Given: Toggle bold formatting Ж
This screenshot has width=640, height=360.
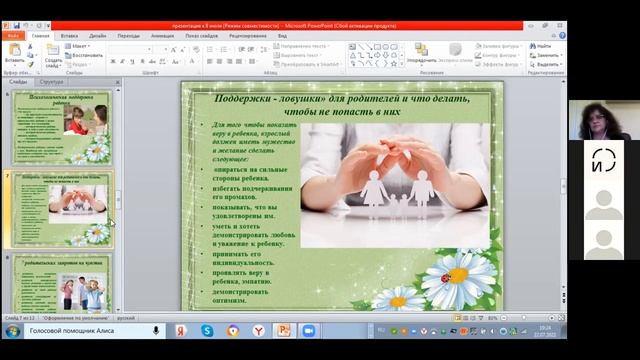Looking at the screenshot, I should 113,61.
